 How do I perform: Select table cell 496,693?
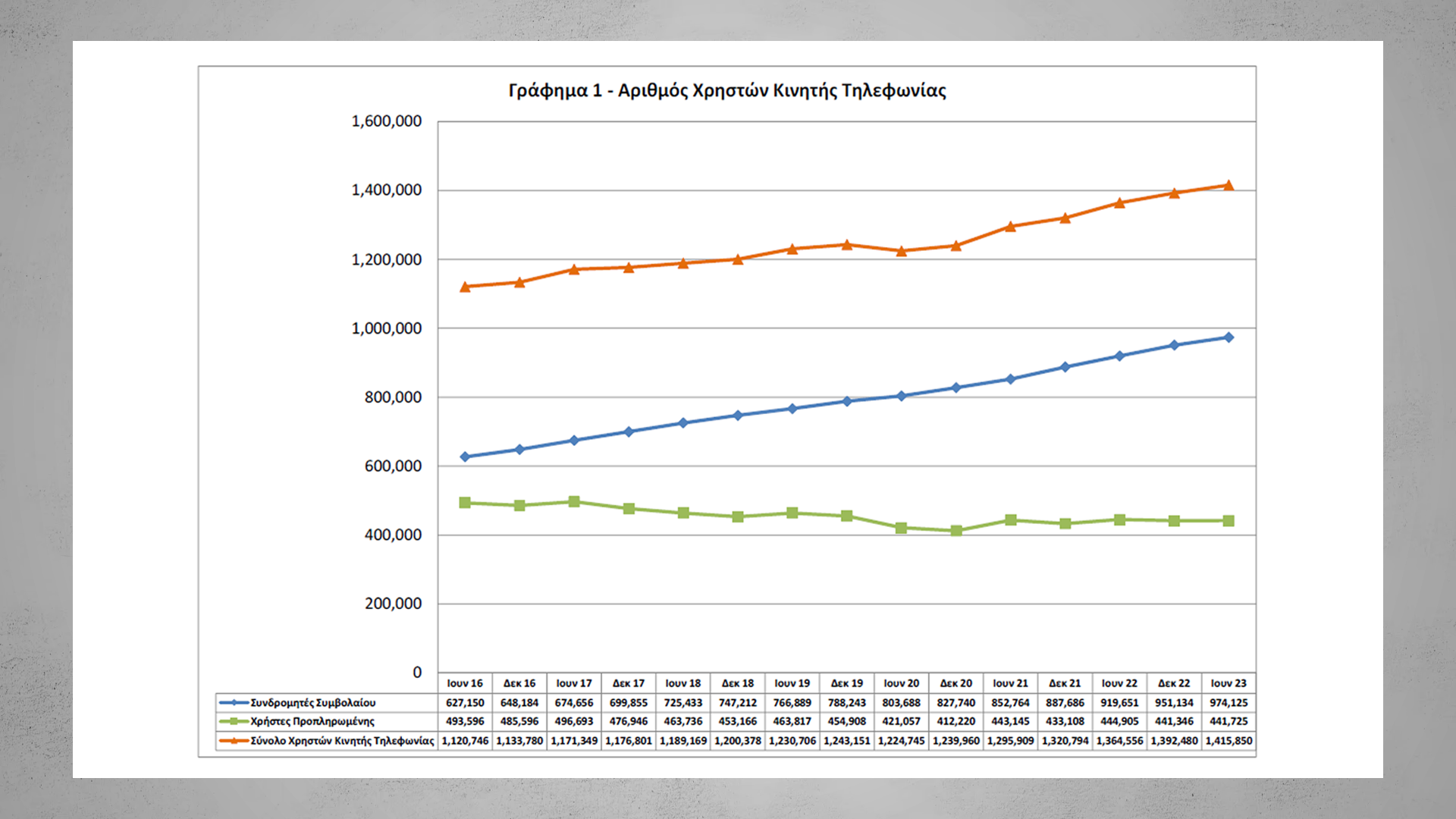coord(574,721)
